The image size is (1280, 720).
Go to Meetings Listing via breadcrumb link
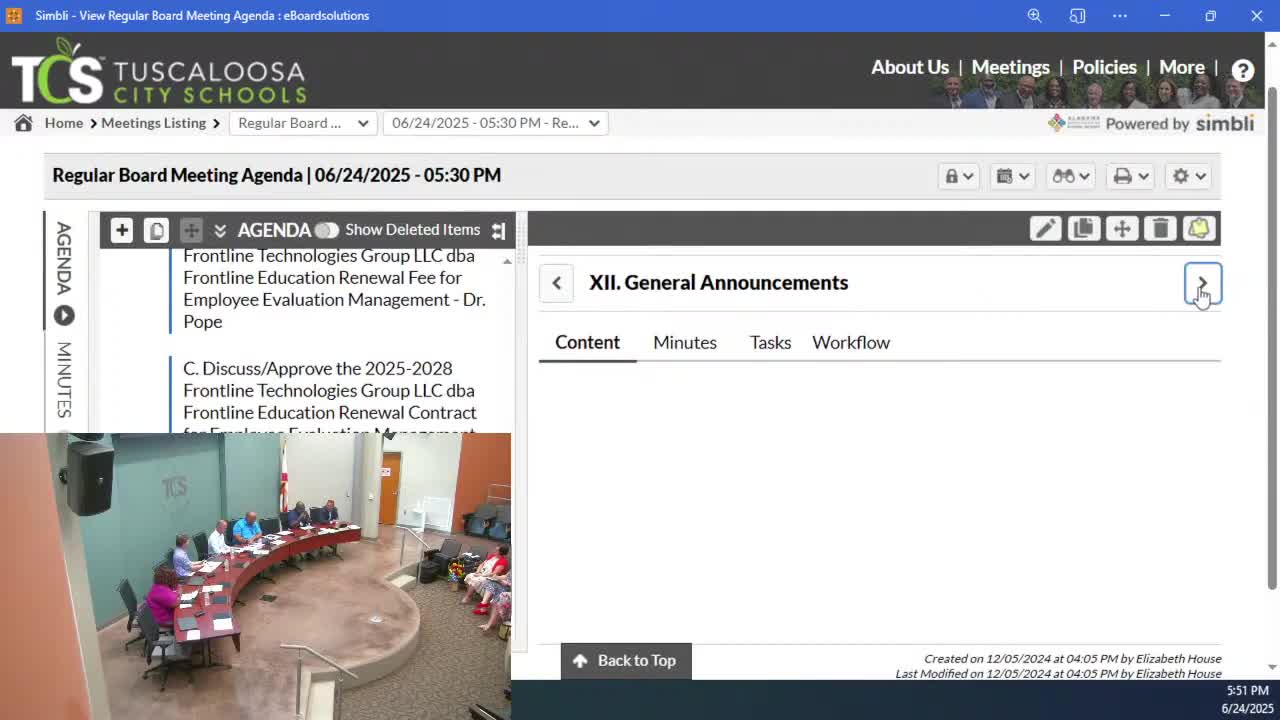coord(153,123)
